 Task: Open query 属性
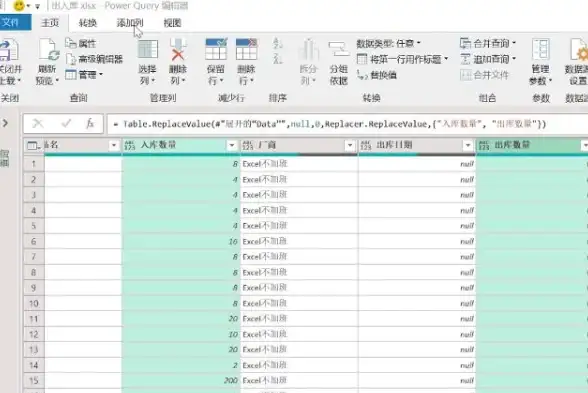[x=81, y=44]
